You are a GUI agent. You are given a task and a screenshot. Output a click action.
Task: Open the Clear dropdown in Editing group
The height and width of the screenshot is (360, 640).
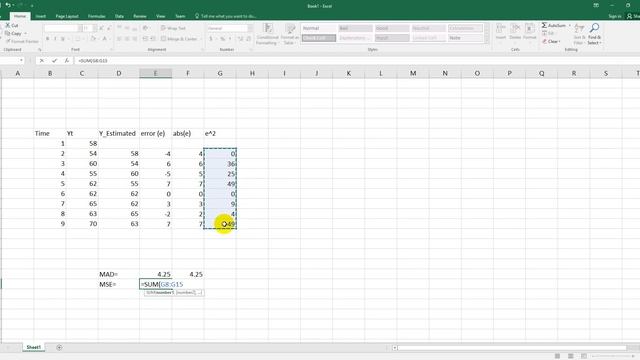click(x=551, y=41)
